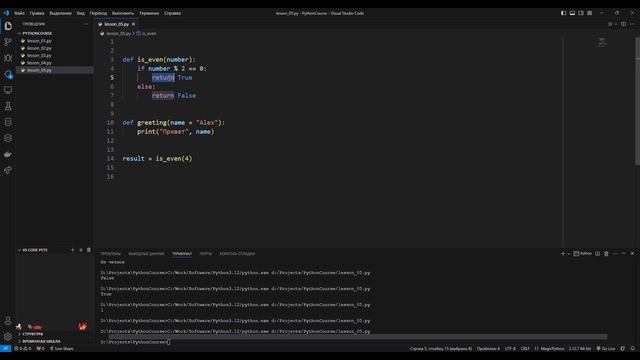Open the Remote Explorer monitor icon

8,90
